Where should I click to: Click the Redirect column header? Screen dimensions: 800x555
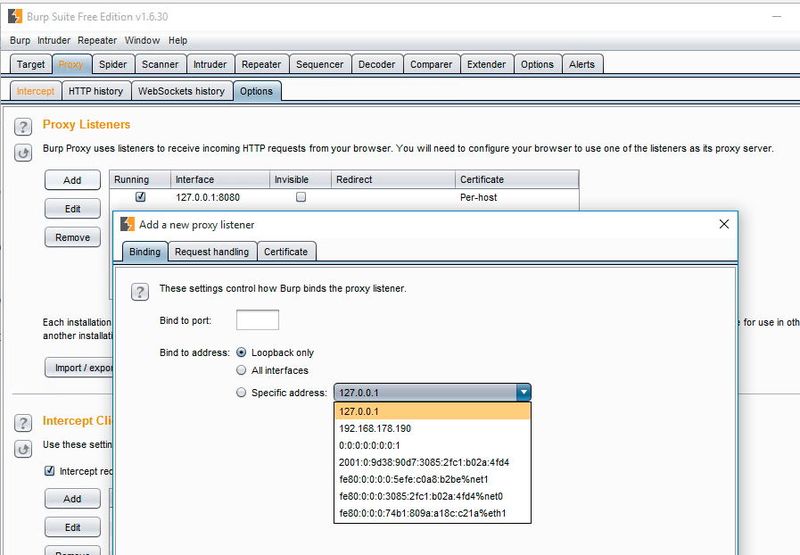[393, 180]
